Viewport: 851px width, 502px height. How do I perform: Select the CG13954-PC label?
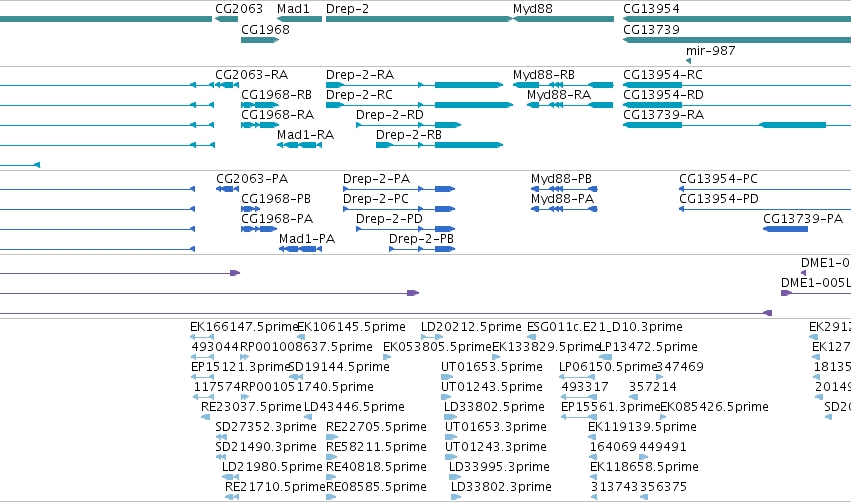coord(718,179)
